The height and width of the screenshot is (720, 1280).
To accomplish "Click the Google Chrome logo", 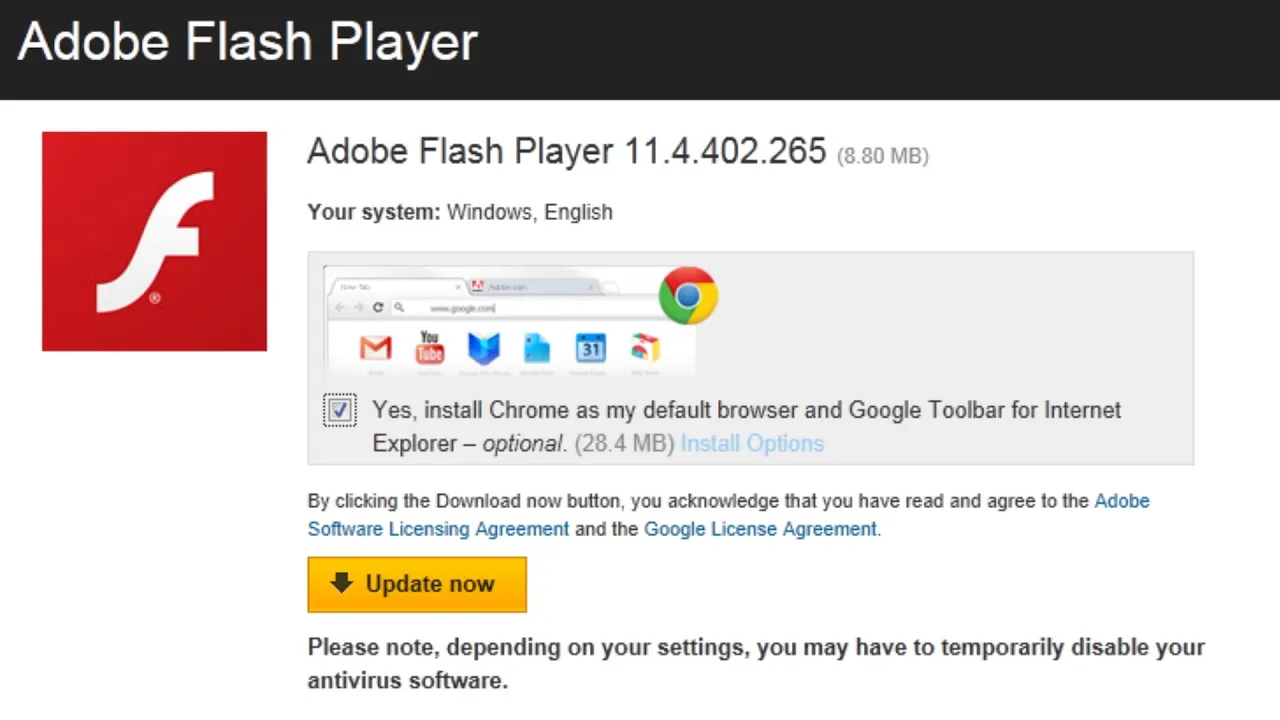I will coord(688,295).
